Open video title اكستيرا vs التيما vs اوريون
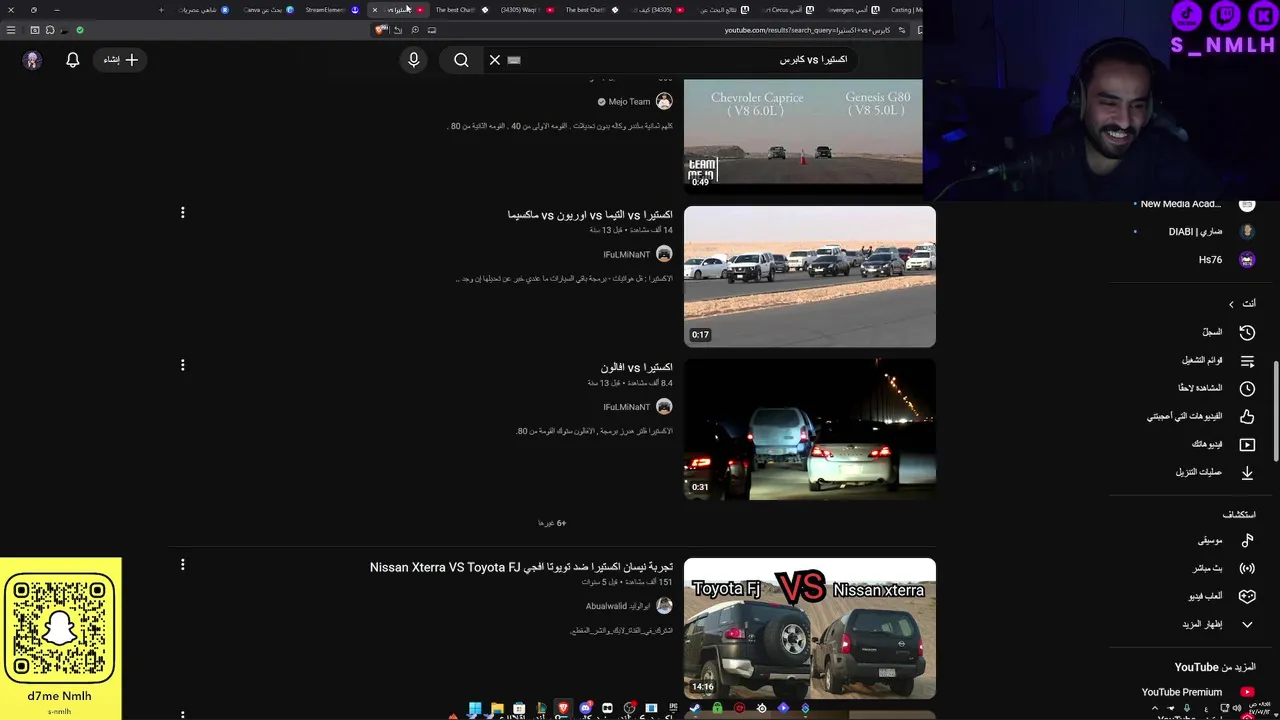The height and width of the screenshot is (720, 1280). pyautogui.click(x=590, y=215)
